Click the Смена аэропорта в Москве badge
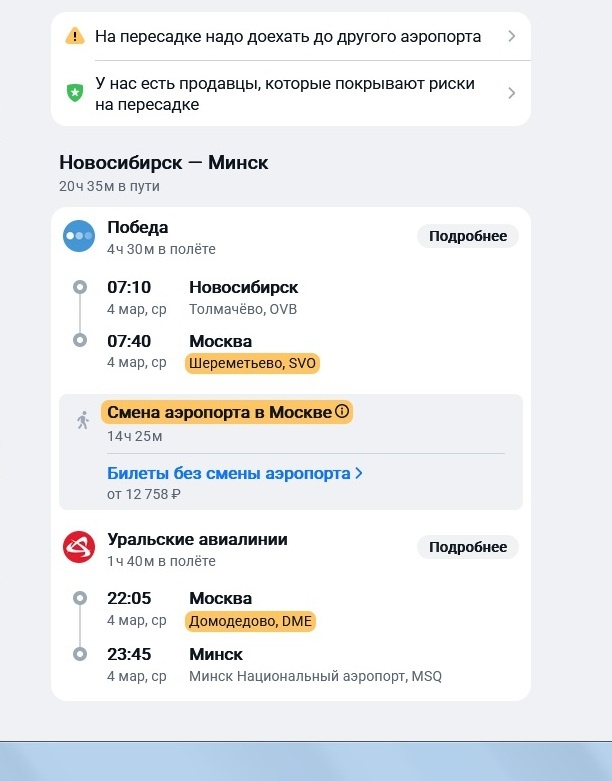612x781 pixels. pos(227,412)
